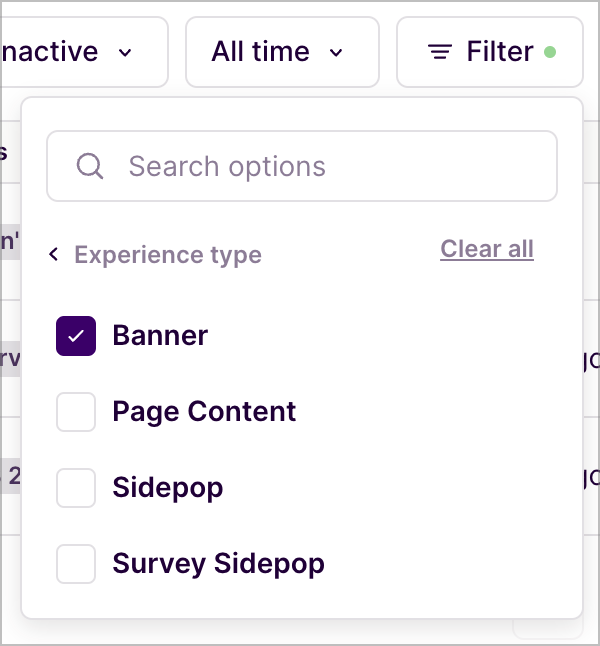This screenshot has height=646, width=600.
Task: Select the Survey Sidepop option label
Action: tap(218, 564)
